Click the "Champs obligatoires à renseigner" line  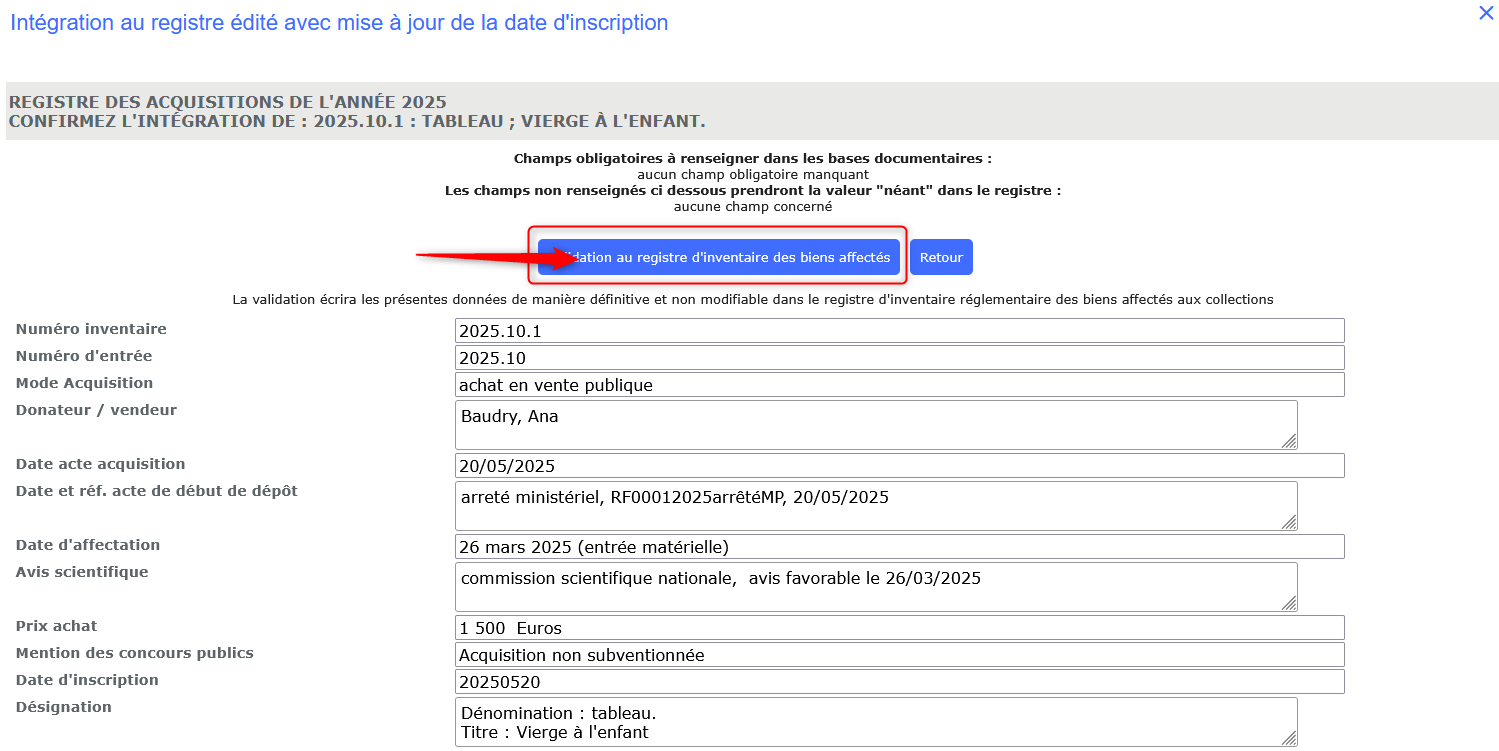click(x=753, y=159)
